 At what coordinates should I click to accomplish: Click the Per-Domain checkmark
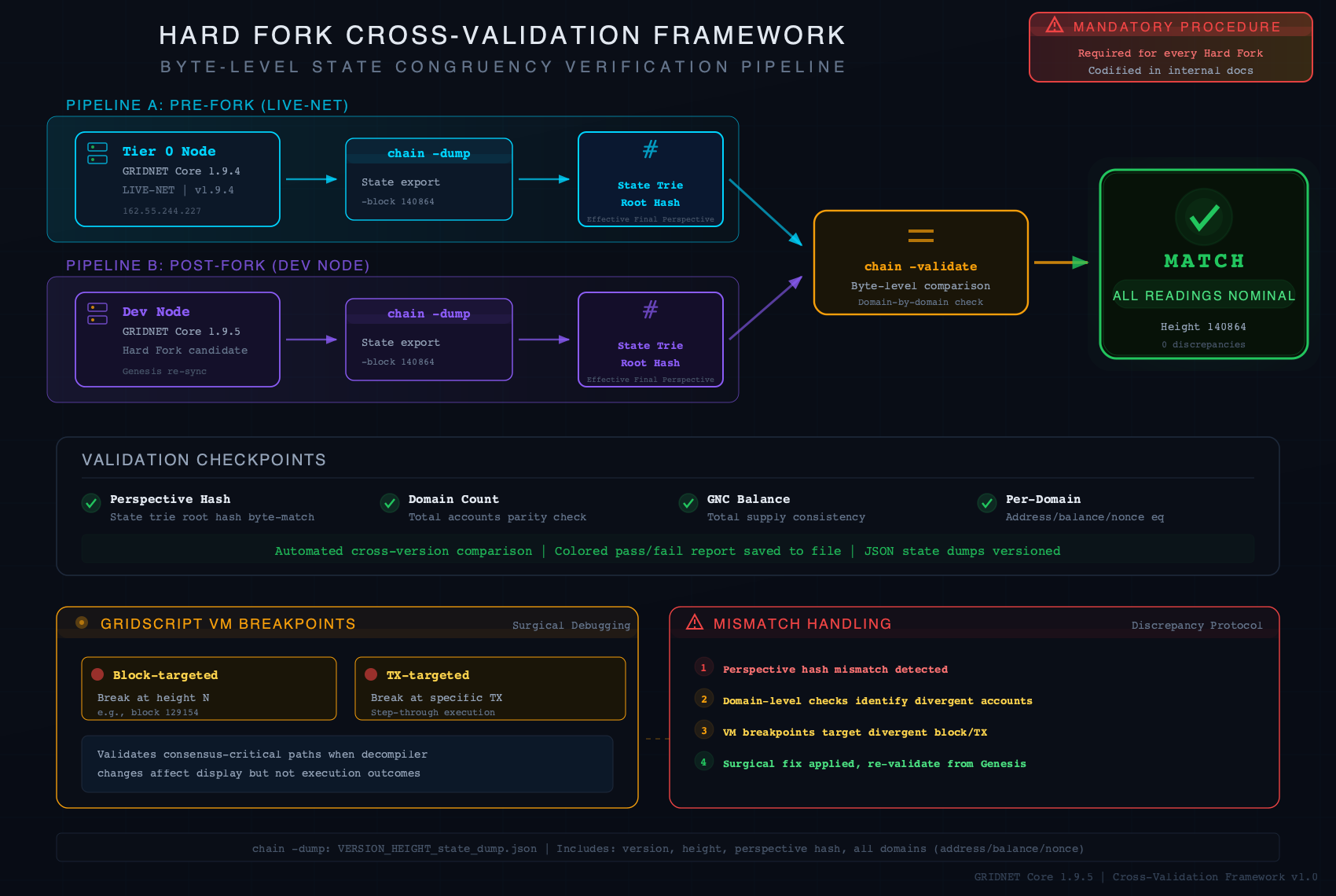(x=987, y=503)
